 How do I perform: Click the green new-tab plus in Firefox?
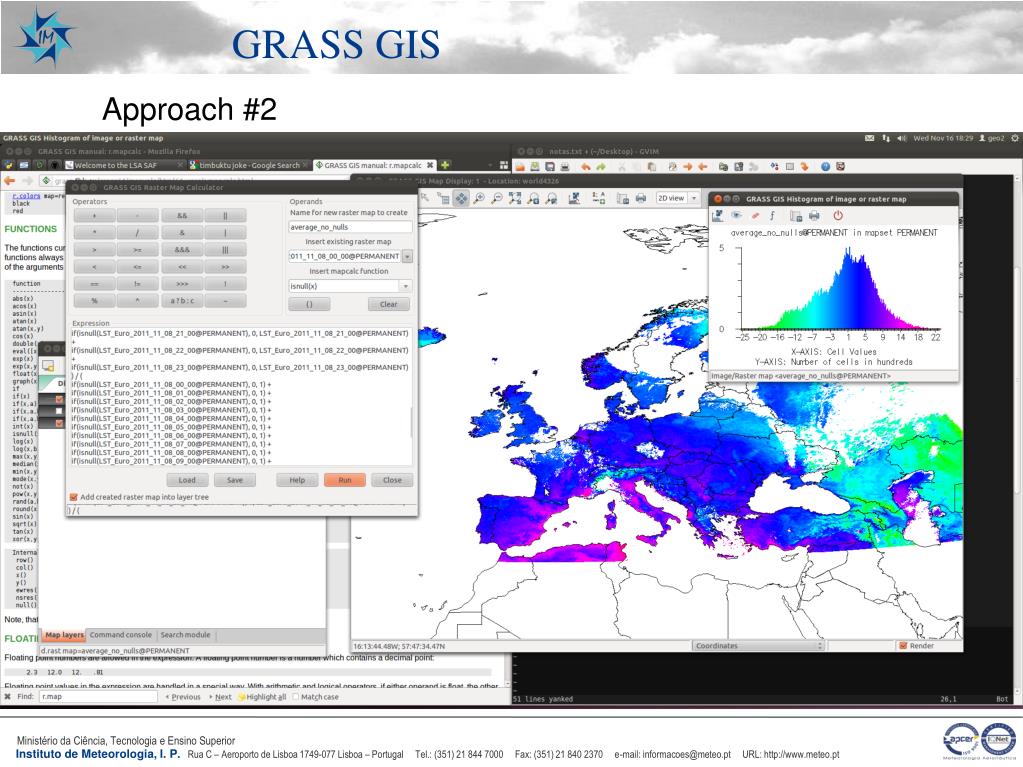pyautogui.click(x=446, y=165)
